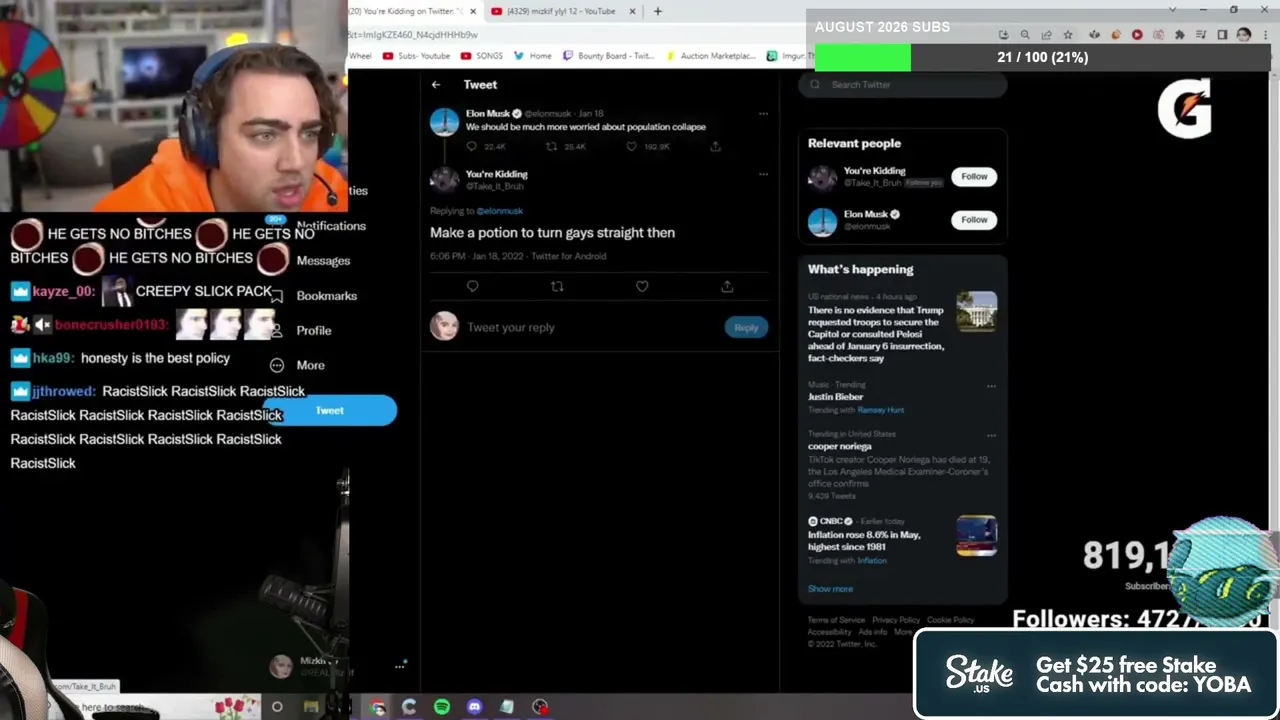Follow Elon Musk in Relevant people

click(x=974, y=220)
